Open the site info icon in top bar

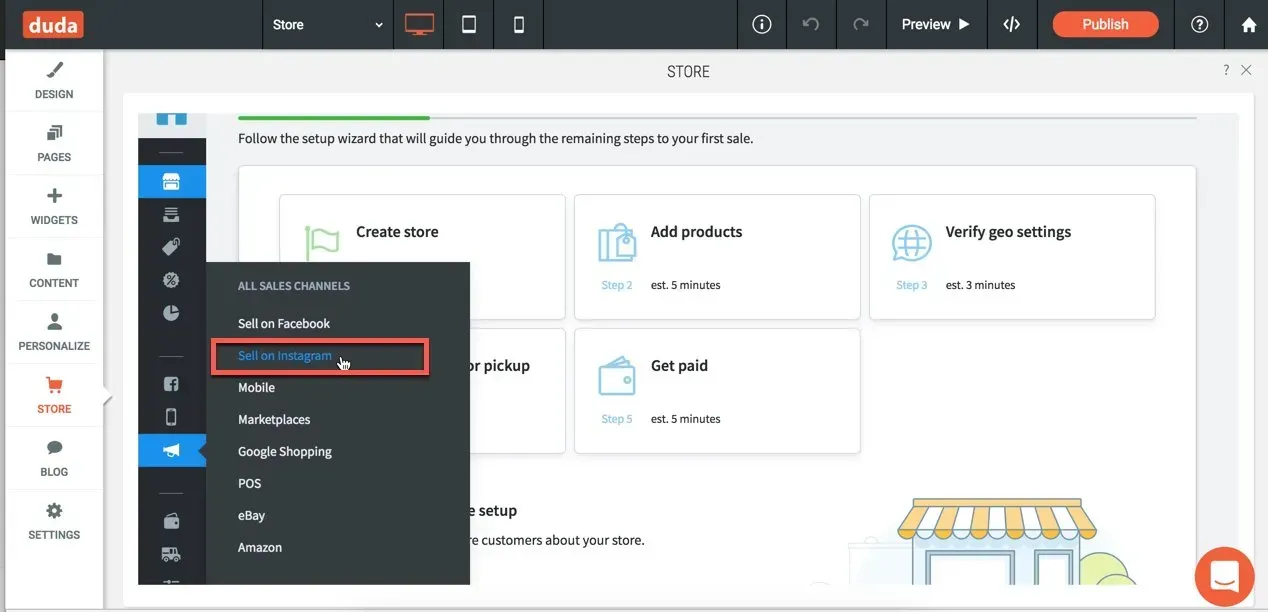pyautogui.click(x=762, y=25)
